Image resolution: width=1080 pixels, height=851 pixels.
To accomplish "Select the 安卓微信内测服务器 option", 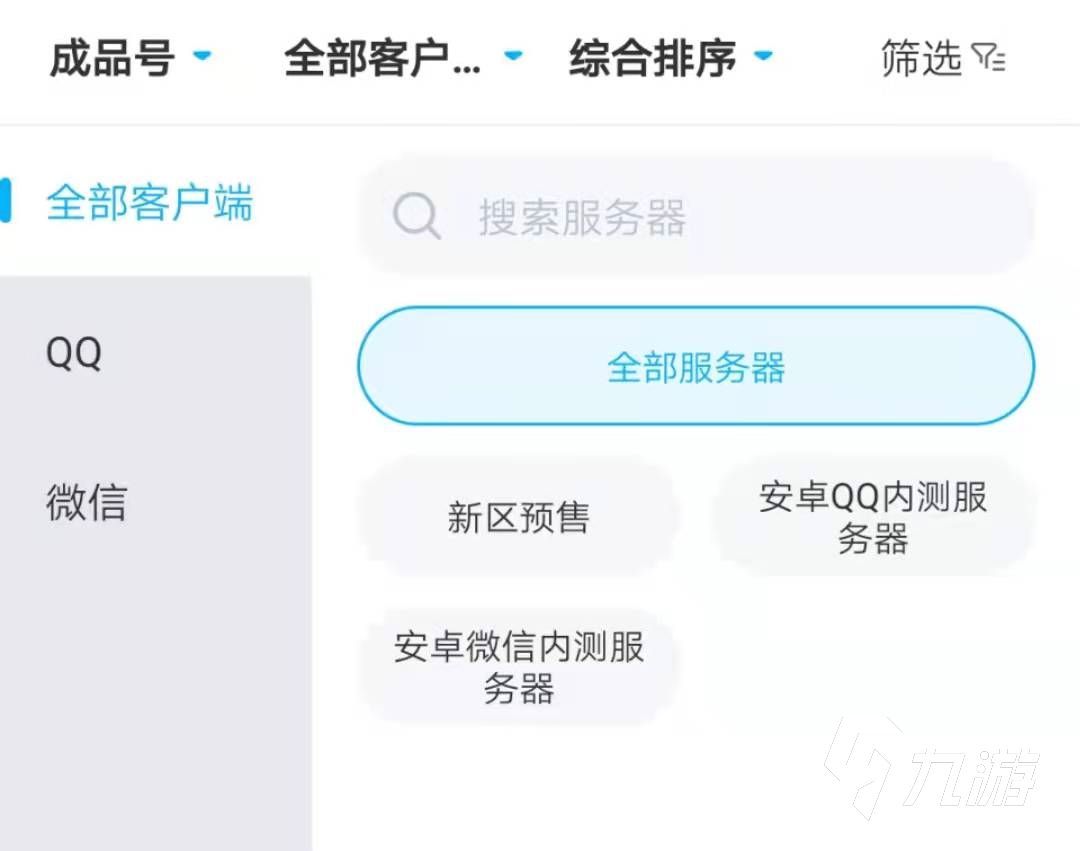I will point(518,667).
